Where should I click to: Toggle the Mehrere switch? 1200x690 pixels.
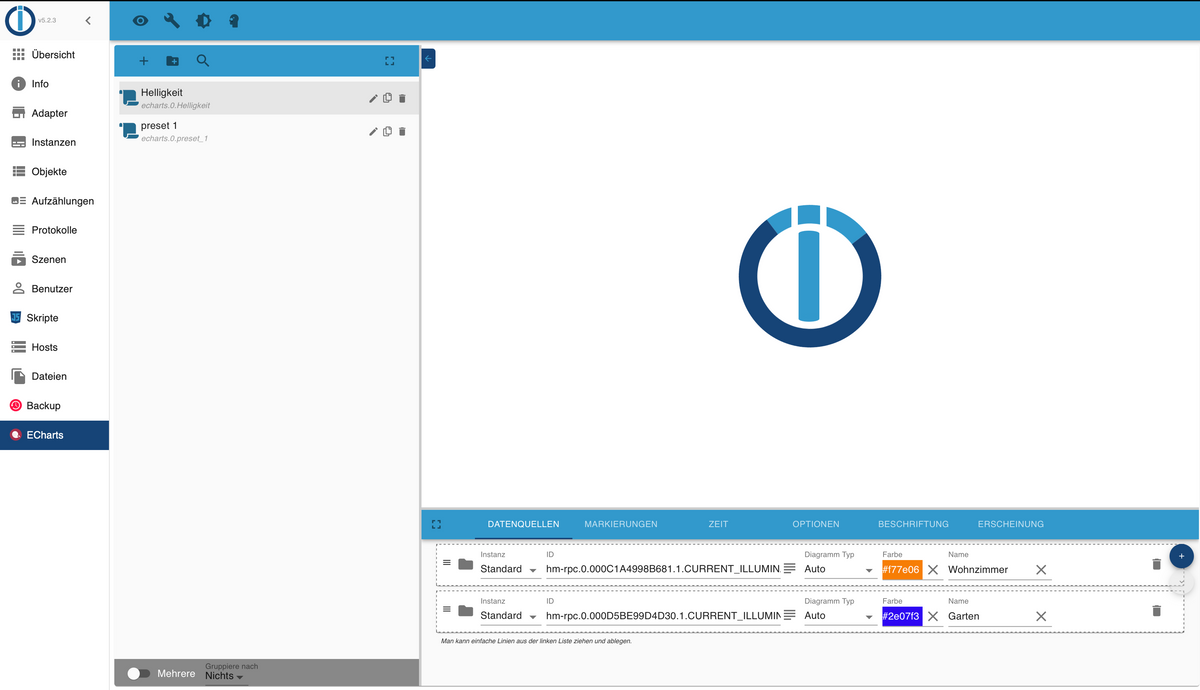138,674
